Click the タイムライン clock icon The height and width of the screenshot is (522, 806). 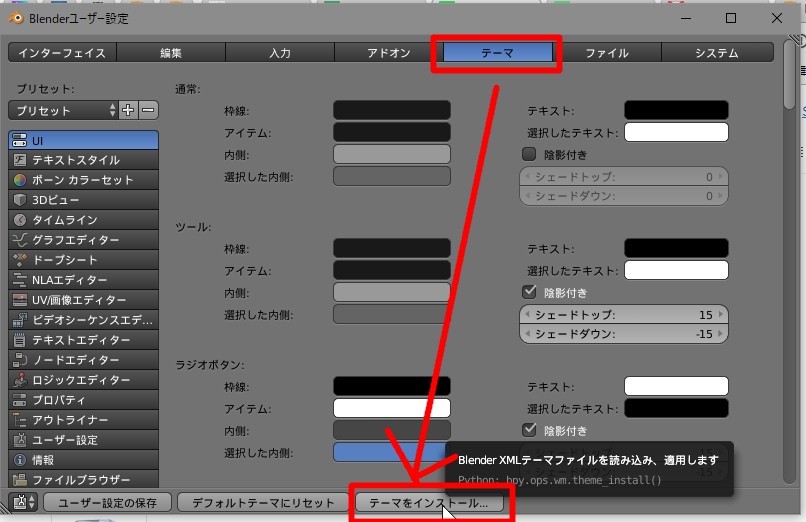[20, 220]
